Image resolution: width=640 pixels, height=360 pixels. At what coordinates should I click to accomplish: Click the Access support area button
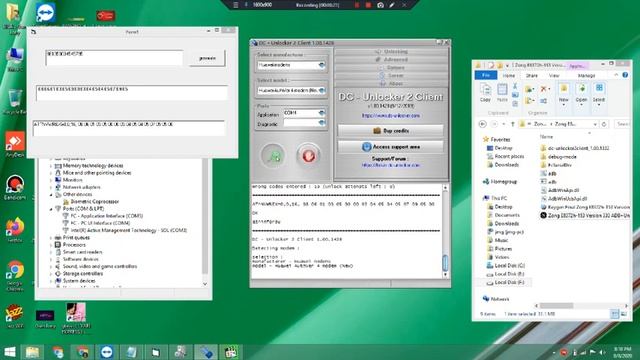[x=391, y=147]
